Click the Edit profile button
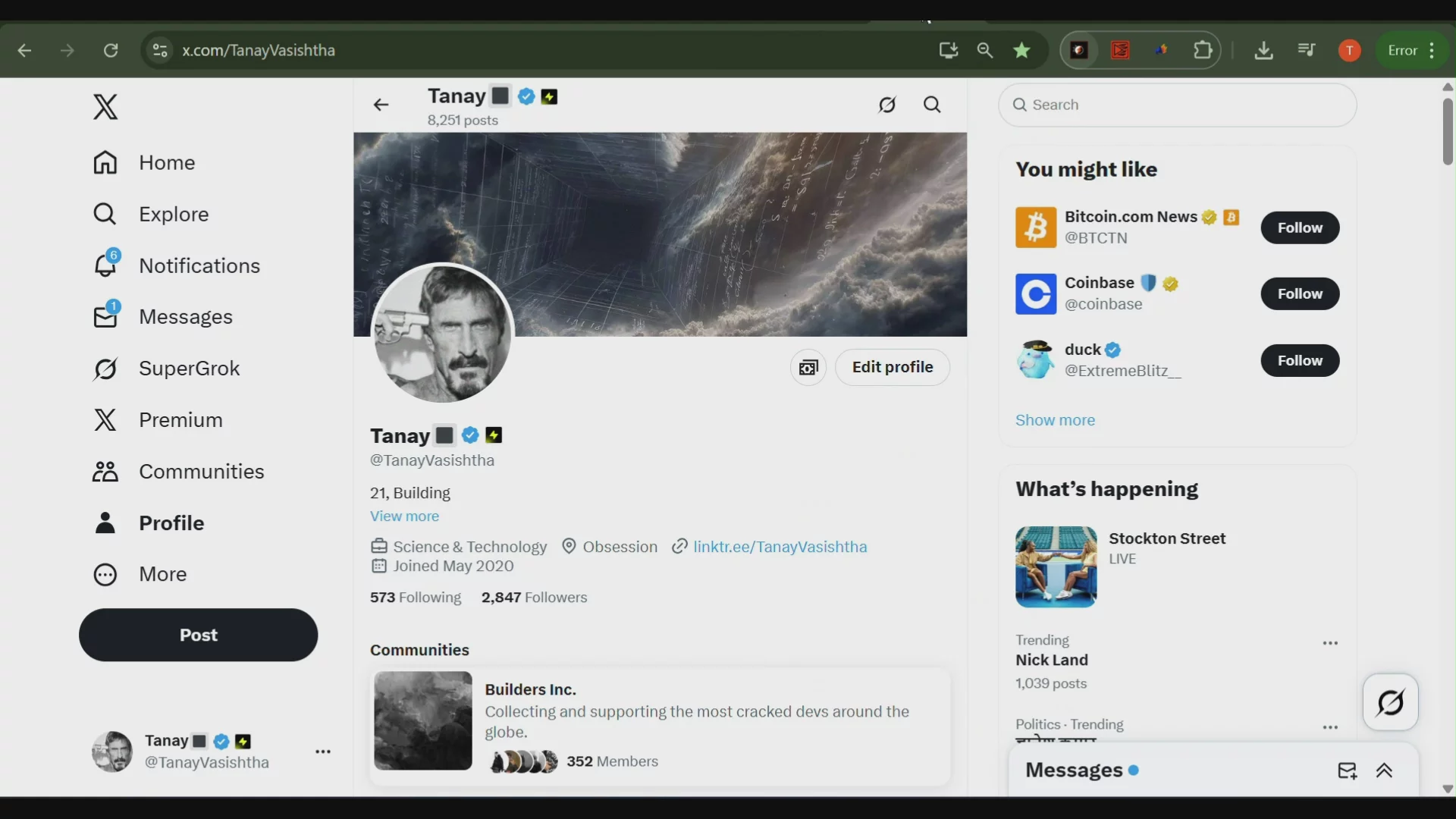Image resolution: width=1456 pixels, height=819 pixels. coord(892,367)
